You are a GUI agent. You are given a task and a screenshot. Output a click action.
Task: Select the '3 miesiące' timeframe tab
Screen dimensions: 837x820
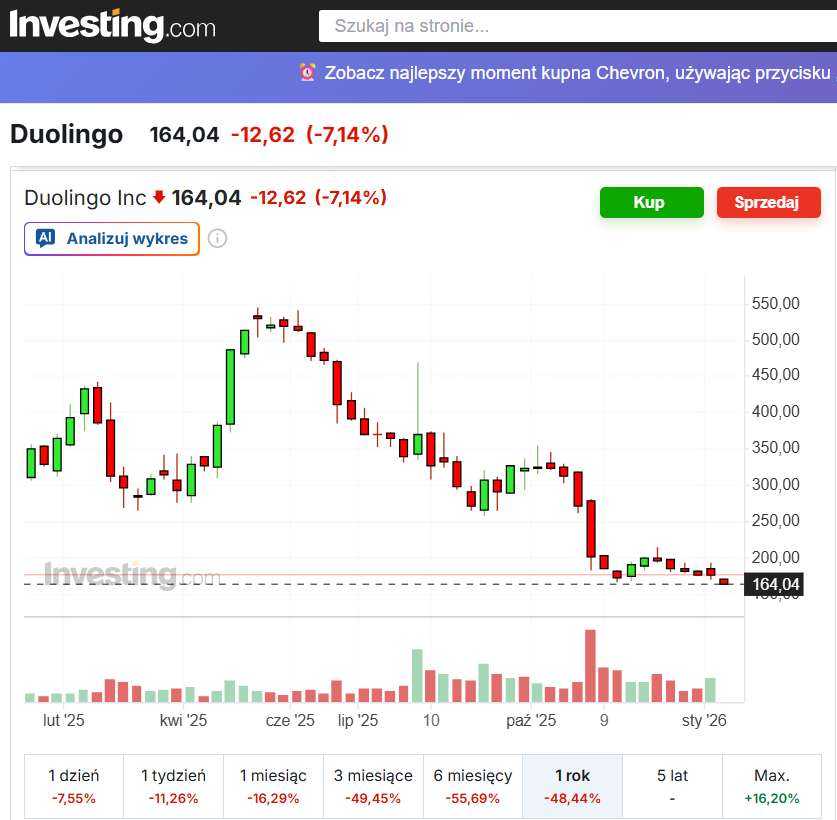(373, 786)
